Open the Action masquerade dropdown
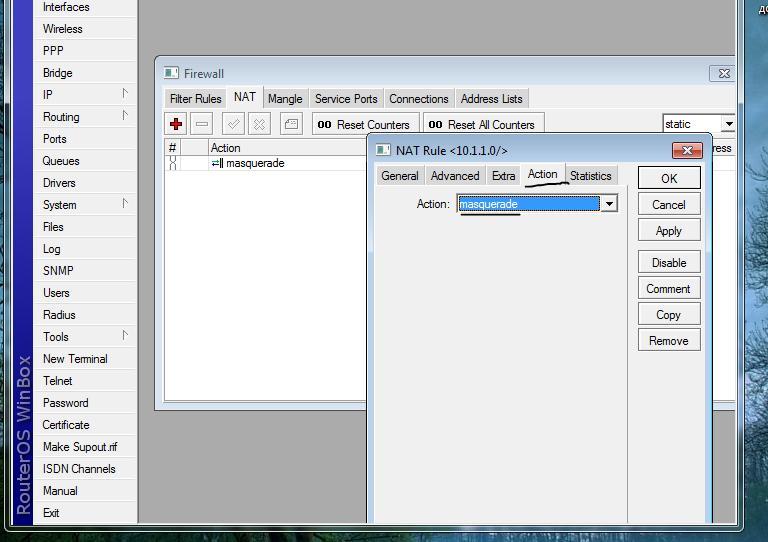 [608, 204]
